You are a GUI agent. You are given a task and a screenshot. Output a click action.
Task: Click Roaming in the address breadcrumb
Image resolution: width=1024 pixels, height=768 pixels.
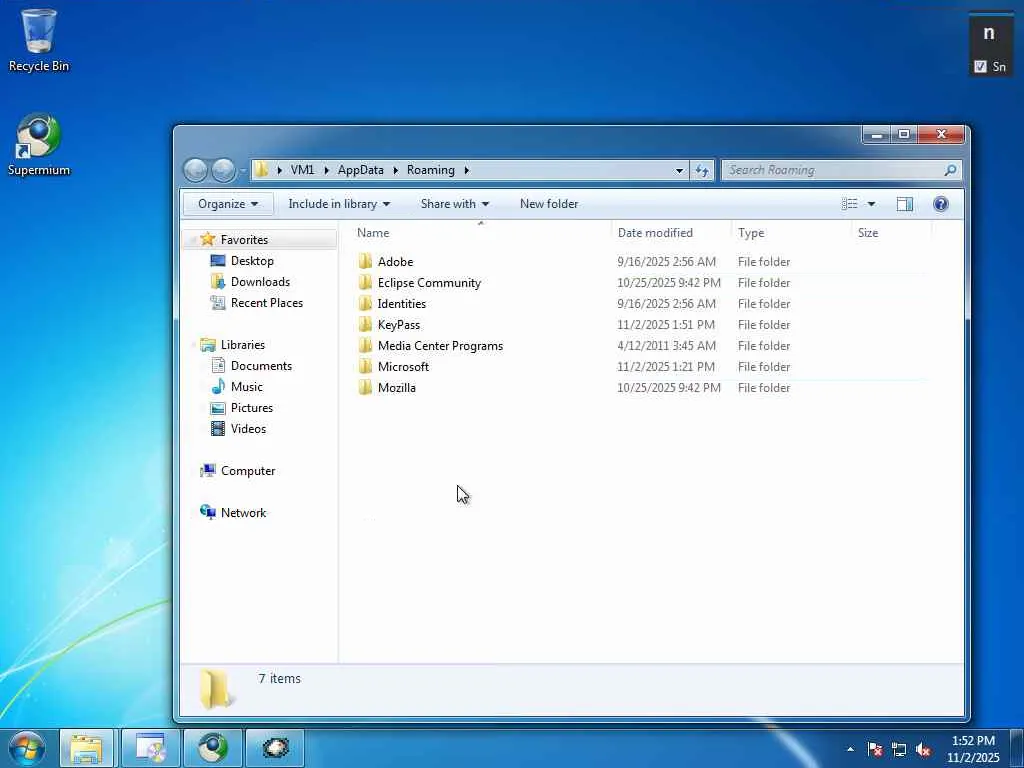pos(430,170)
